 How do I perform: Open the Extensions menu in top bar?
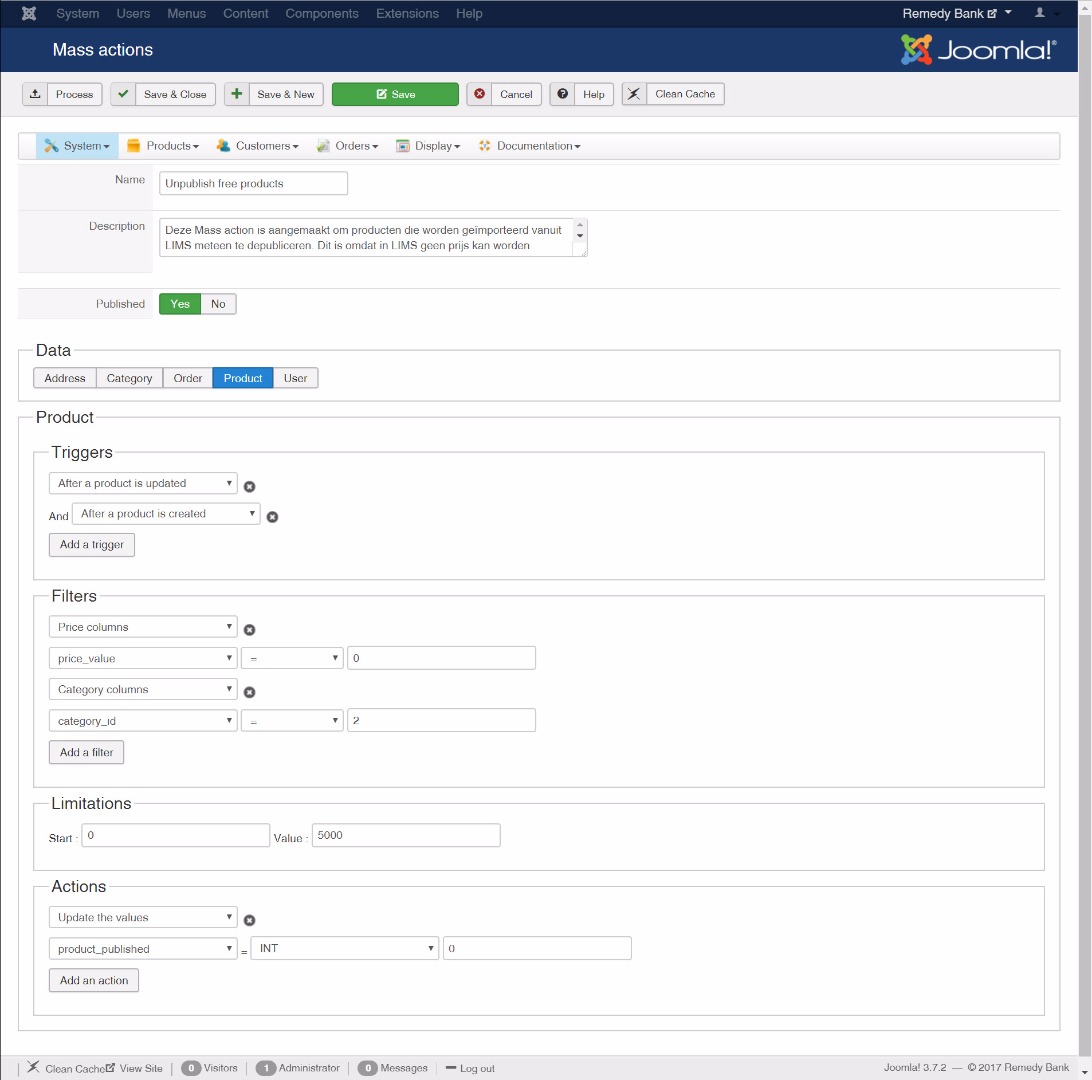tap(407, 13)
